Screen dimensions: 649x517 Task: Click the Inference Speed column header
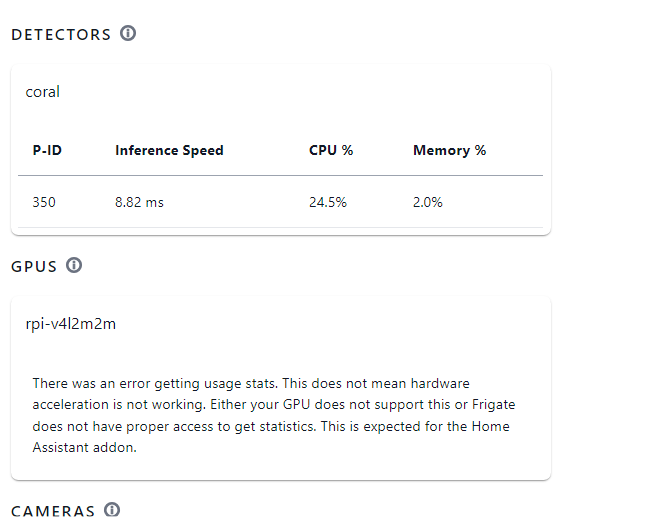coord(169,150)
